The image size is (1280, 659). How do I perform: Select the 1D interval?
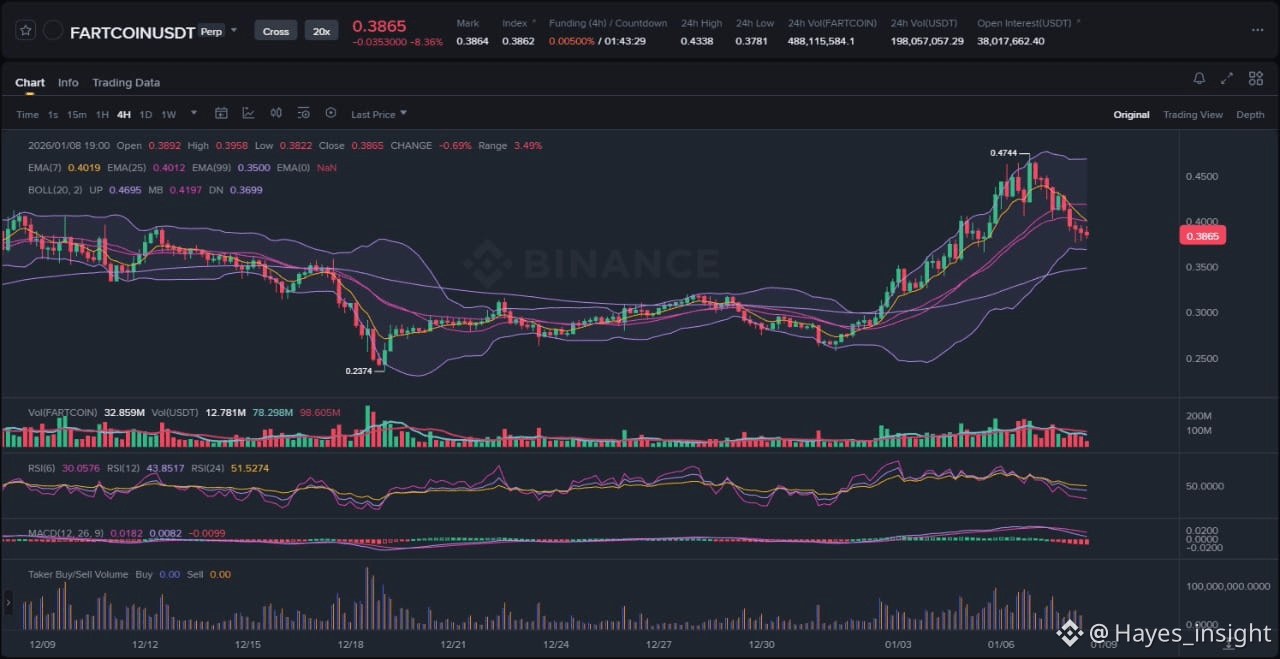(146, 115)
